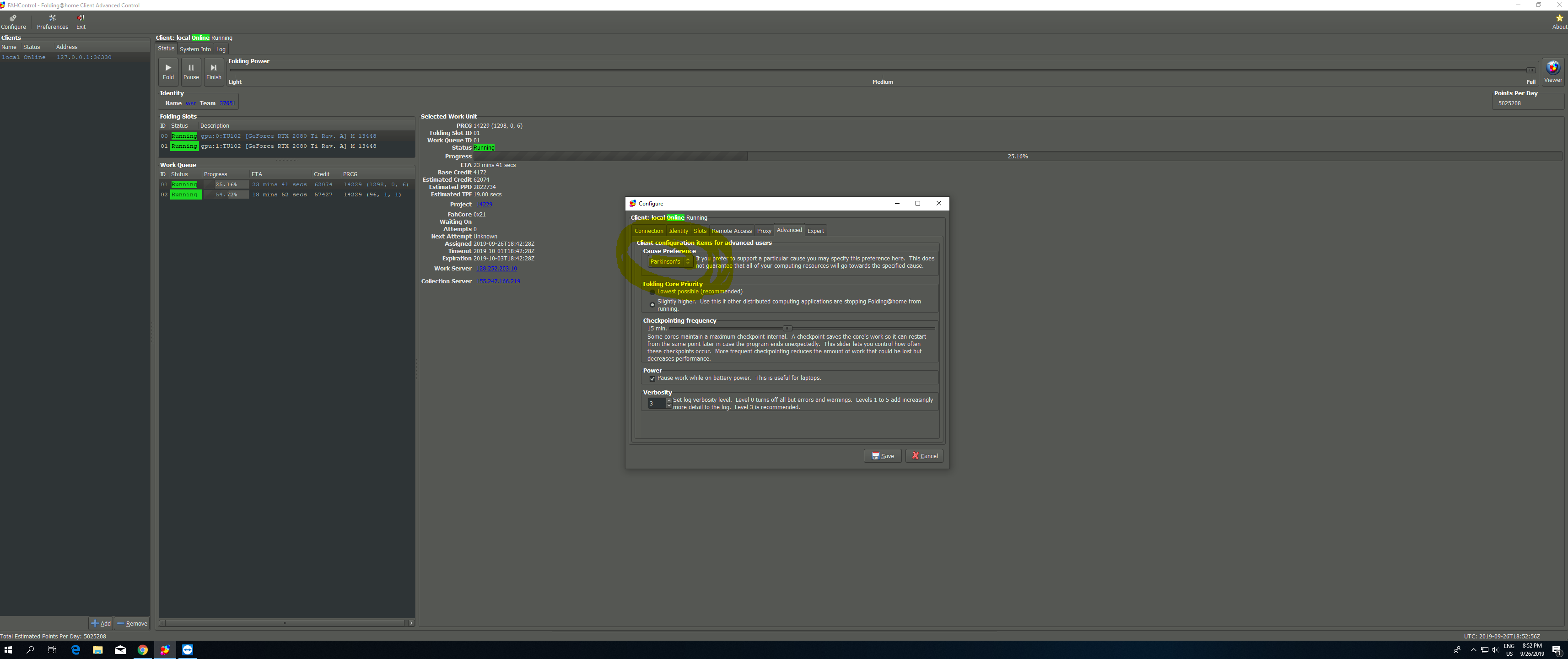Click the Exit toolbar icon

point(81,22)
